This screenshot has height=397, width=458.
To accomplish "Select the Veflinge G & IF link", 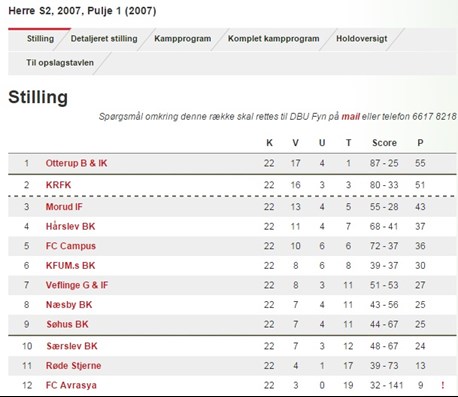I will click(x=77, y=285).
